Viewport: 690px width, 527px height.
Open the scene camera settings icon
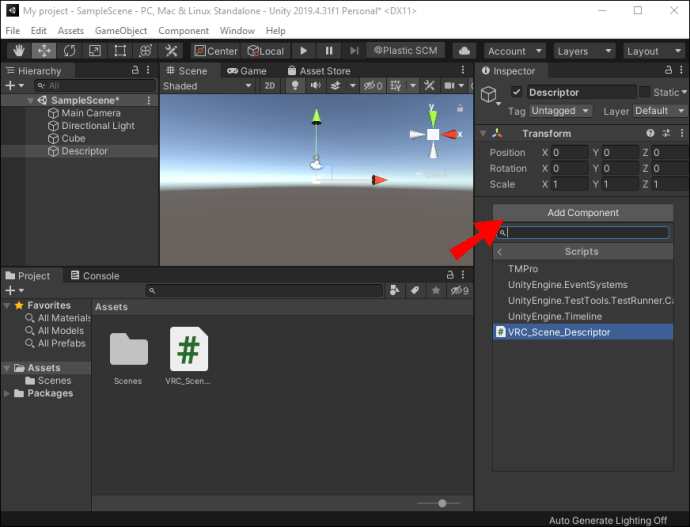[449, 86]
